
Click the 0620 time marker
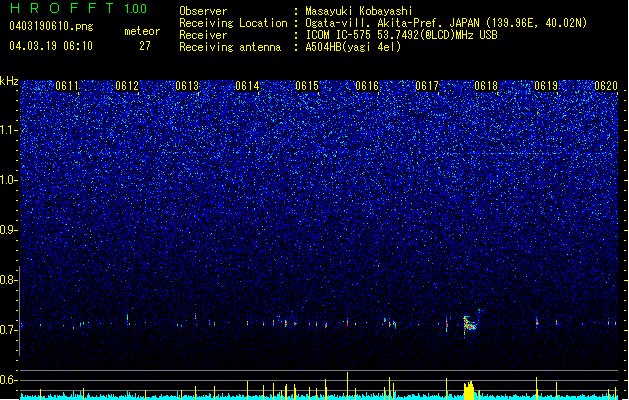[606, 86]
